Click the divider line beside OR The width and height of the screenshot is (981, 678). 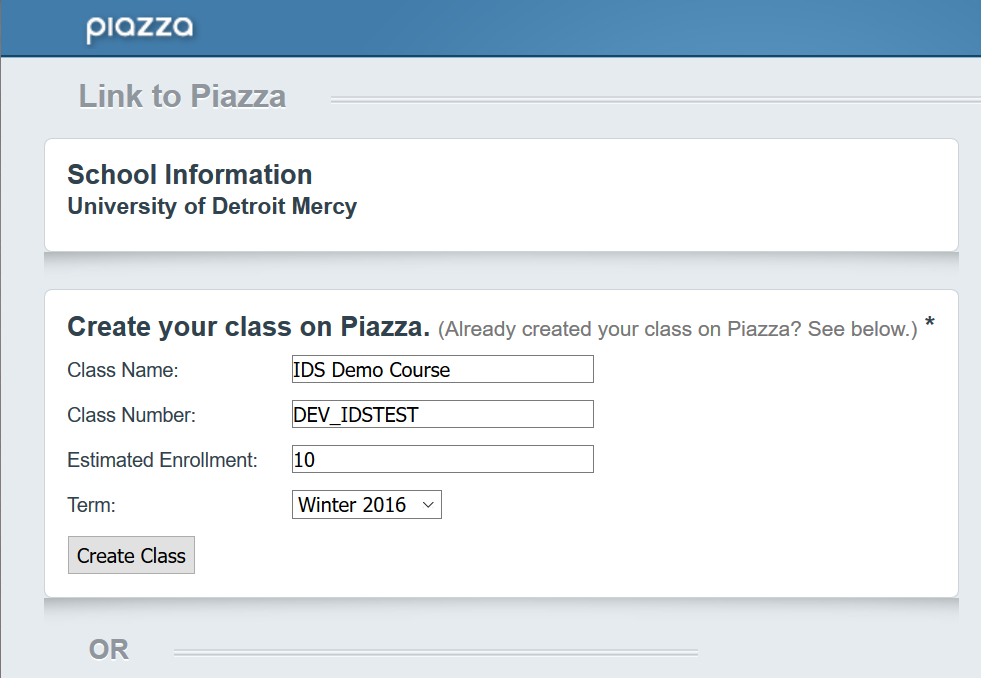(x=436, y=652)
